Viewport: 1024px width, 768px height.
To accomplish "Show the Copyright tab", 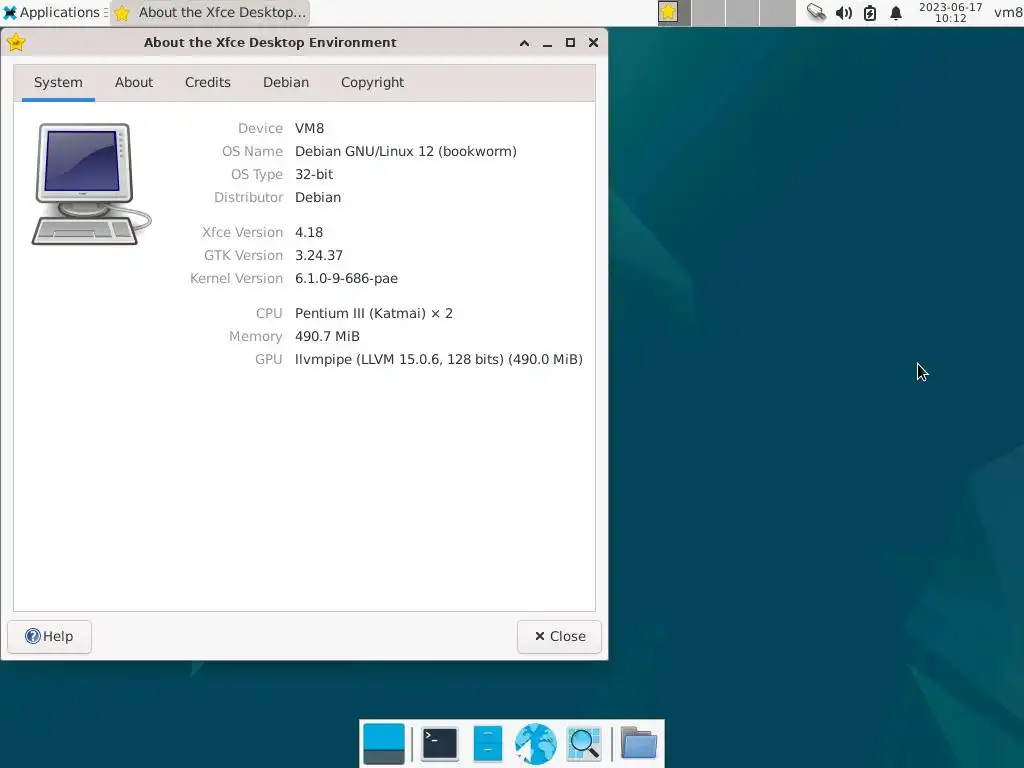I will [x=372, y=82].
